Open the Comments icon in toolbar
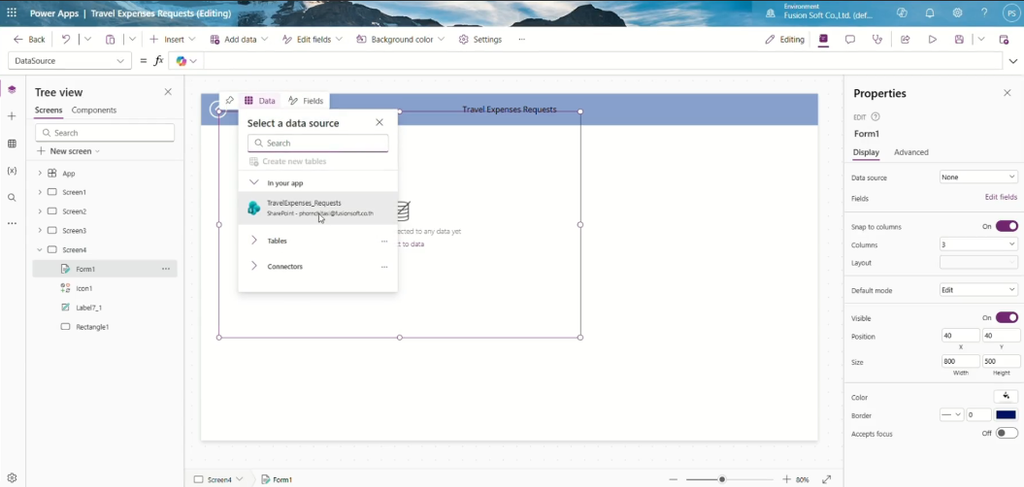1024x487 pixels. pos(850,39)
